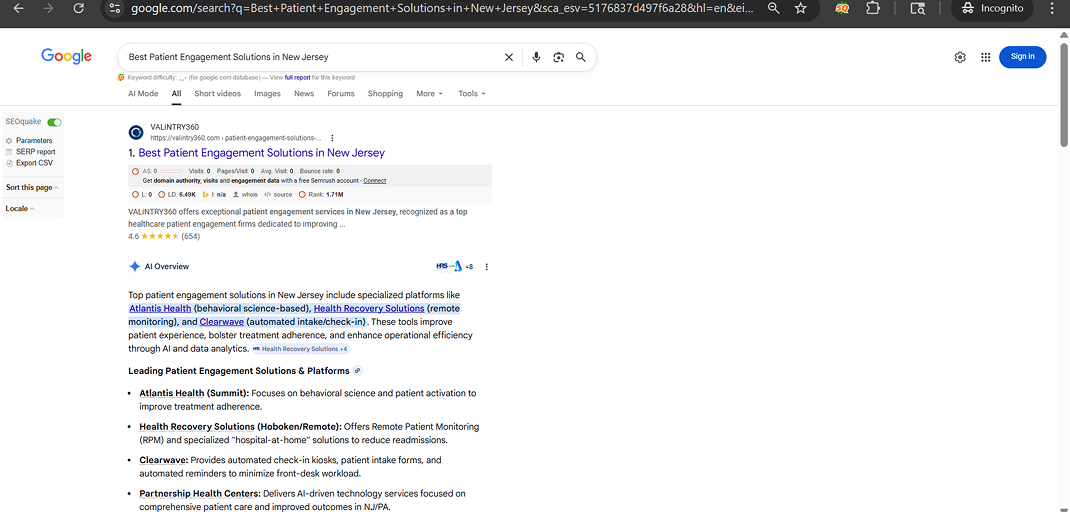
Task: Open the Tools dropdown
Action: [x=471, y=94]
